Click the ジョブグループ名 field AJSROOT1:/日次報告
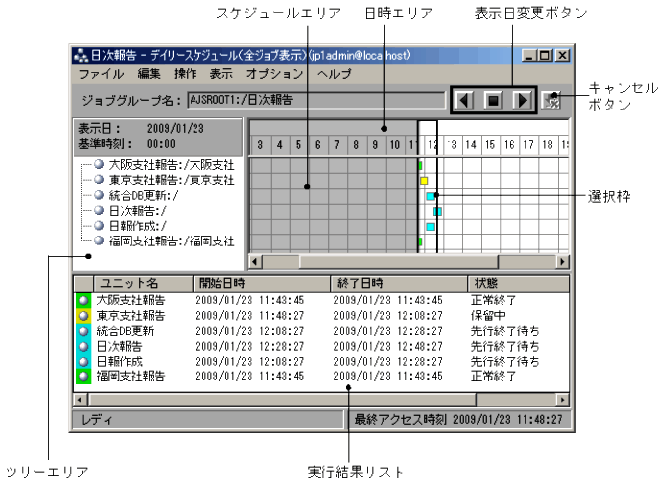 pyautogui.click(x=316, y=100)
